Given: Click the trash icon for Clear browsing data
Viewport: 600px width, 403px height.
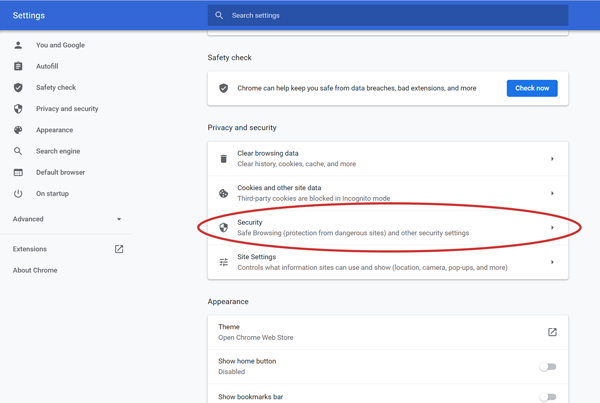Looking at the screenshot, I should click(223, 159).
